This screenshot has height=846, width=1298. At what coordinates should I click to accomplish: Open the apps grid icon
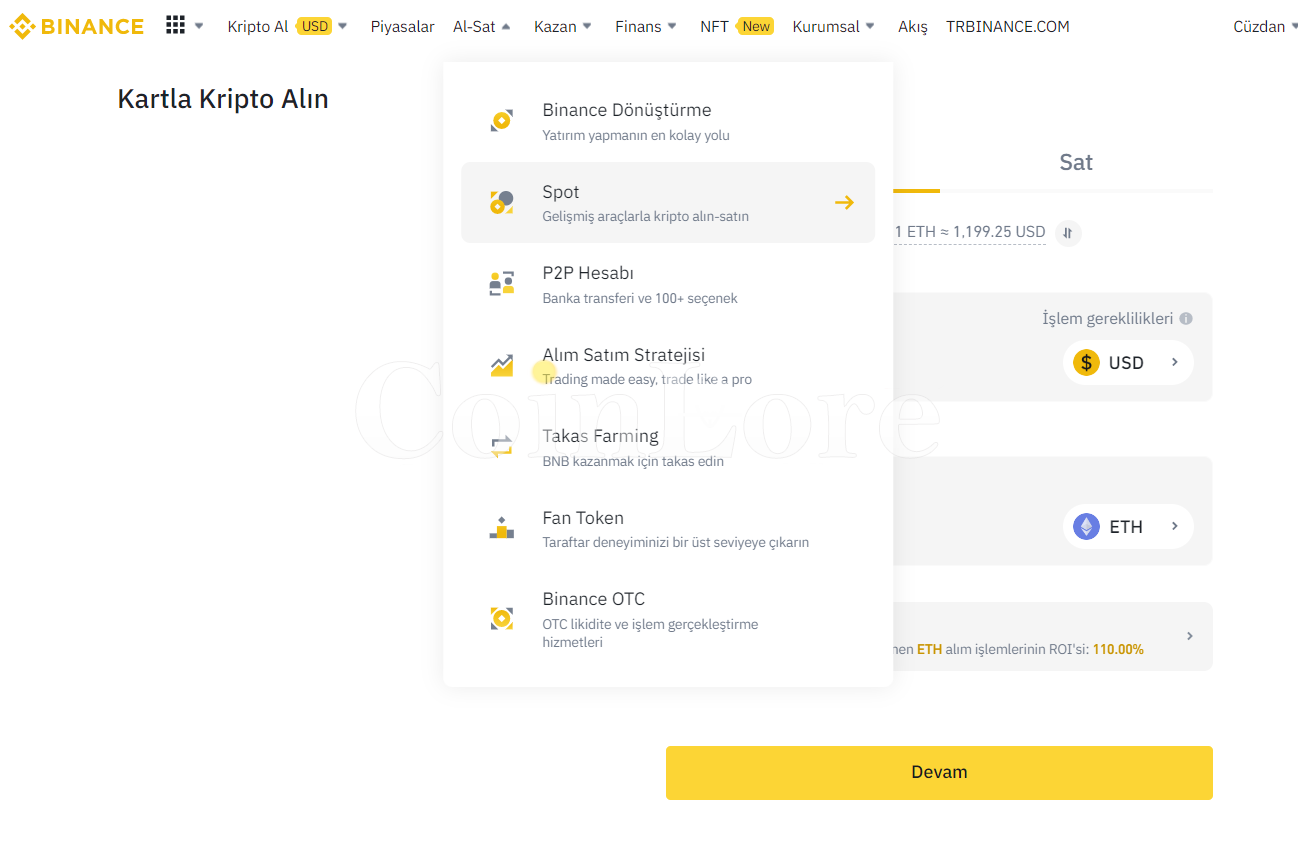click(x=175, y=25)
